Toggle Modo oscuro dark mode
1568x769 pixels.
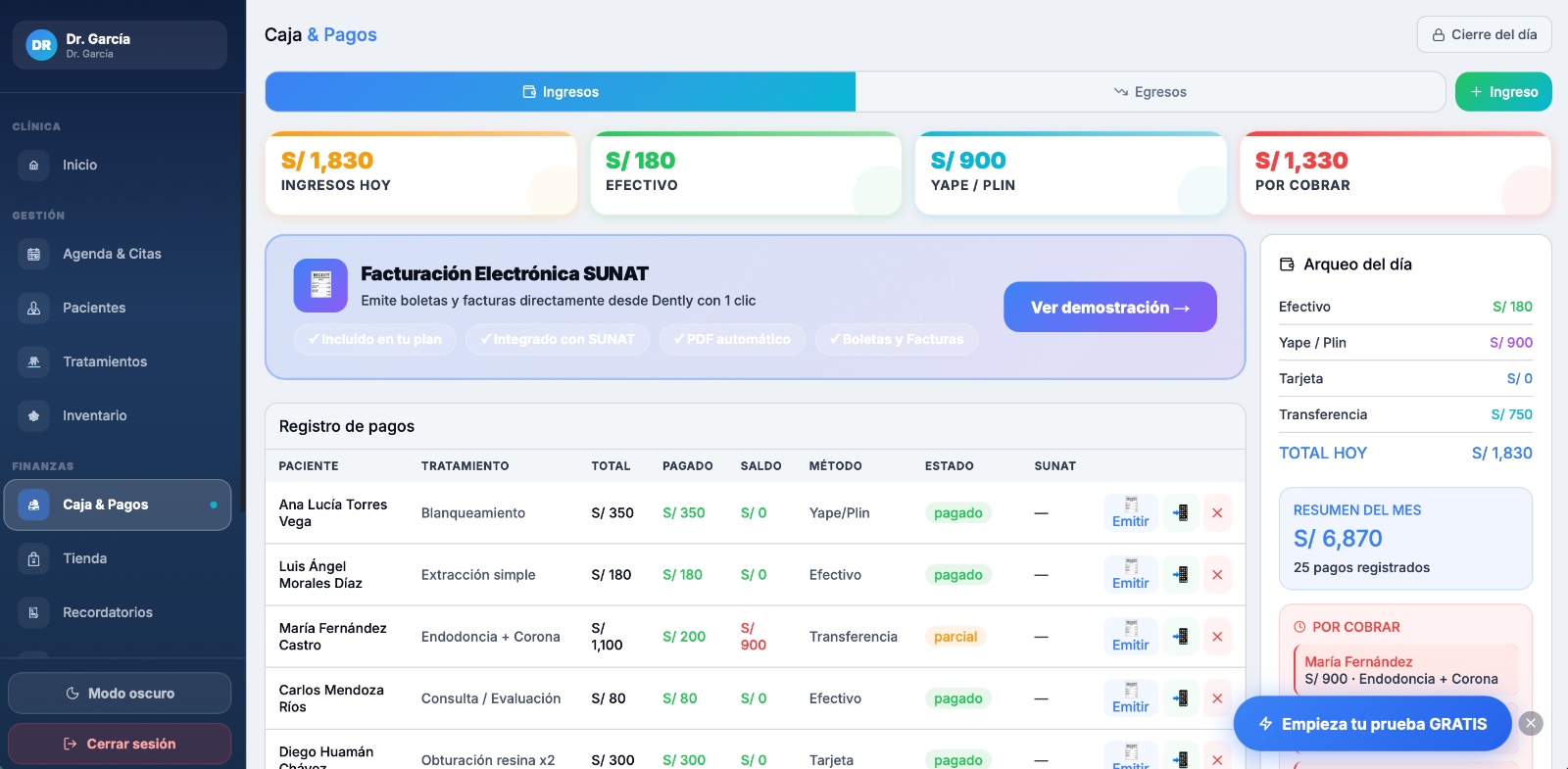(120, 694)
